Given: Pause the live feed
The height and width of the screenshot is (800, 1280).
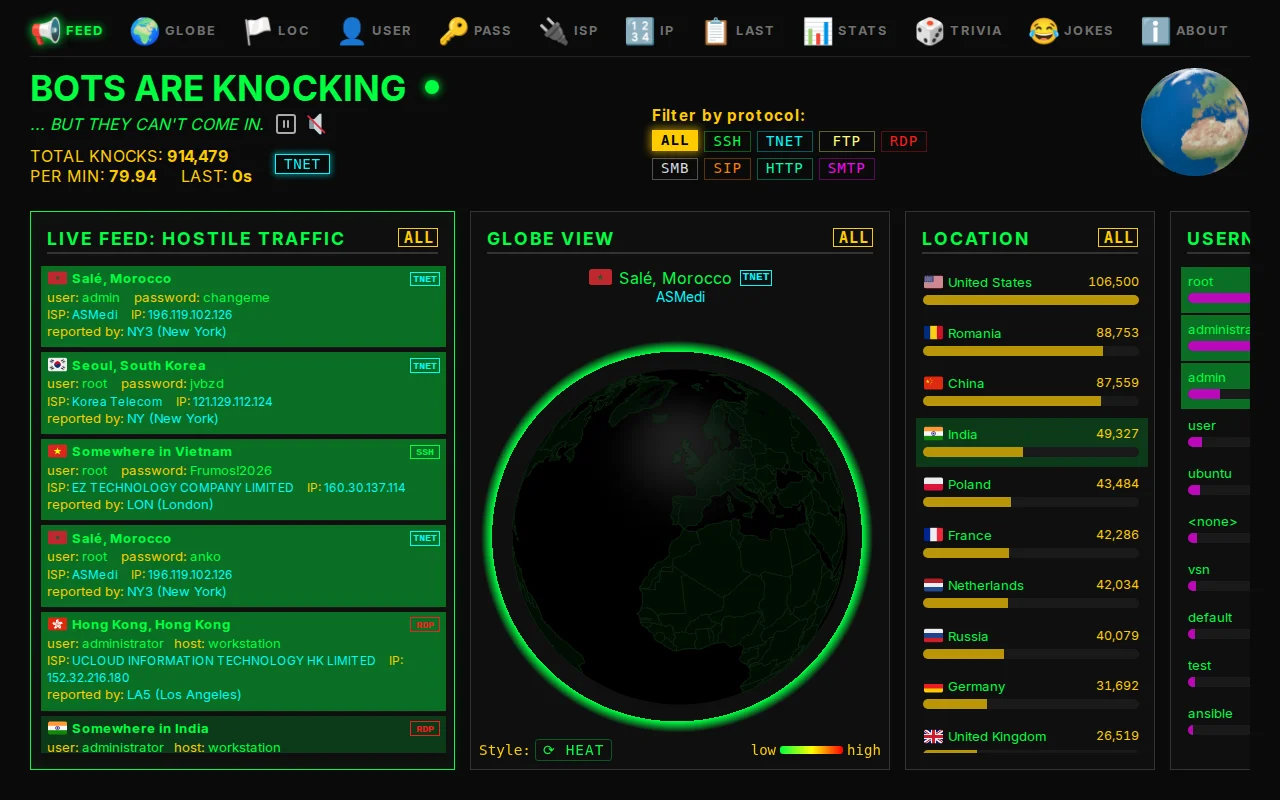Looking at the screenshot, I should (x=286, y=124).
